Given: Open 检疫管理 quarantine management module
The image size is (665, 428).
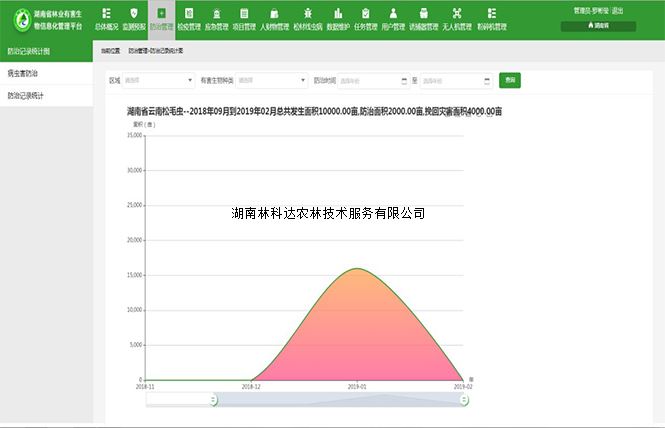Looking at the screenshot, I should point(188,18).
